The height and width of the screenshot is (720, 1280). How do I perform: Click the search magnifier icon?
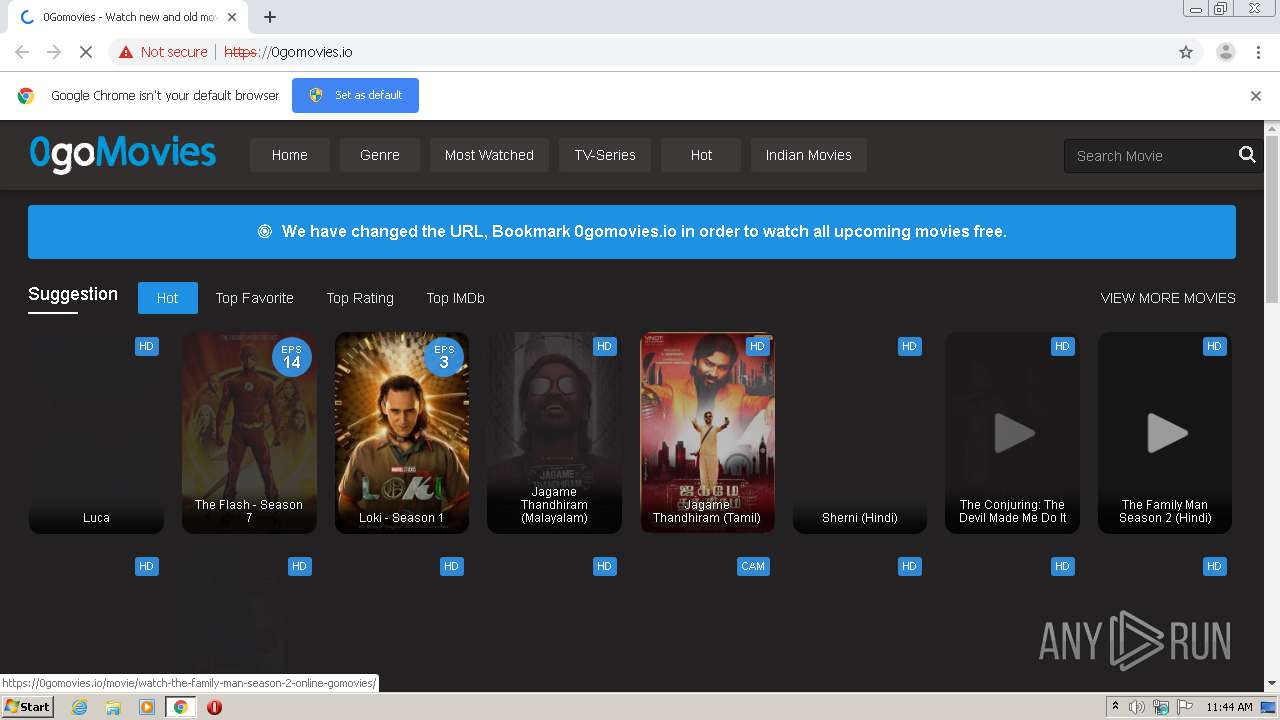click(1247, 155)
